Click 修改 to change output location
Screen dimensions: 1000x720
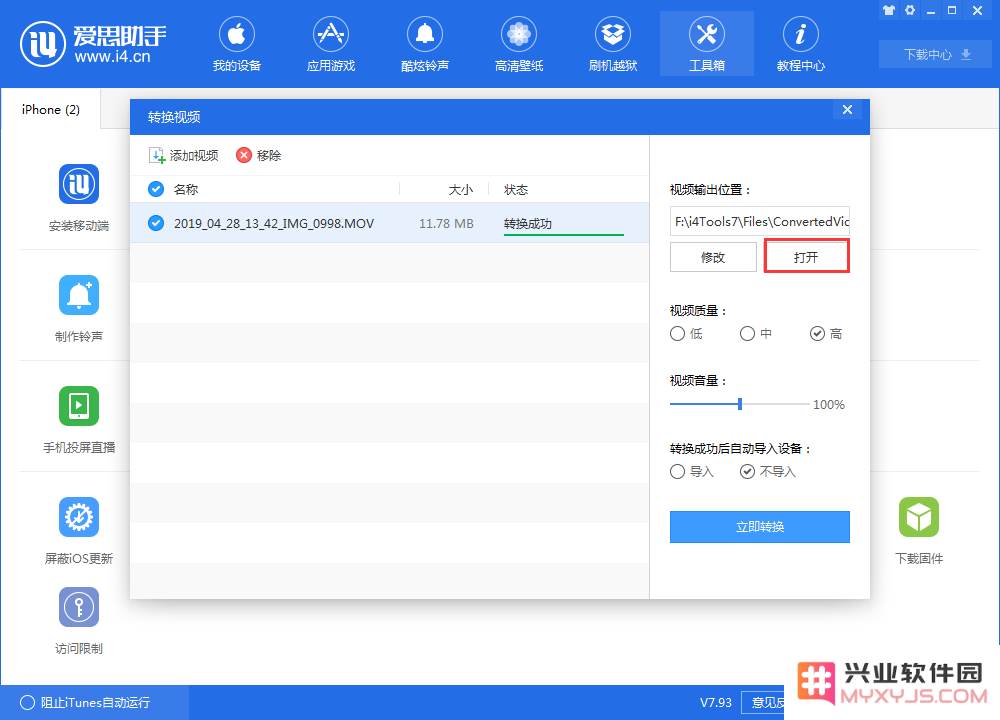(713, 257)
